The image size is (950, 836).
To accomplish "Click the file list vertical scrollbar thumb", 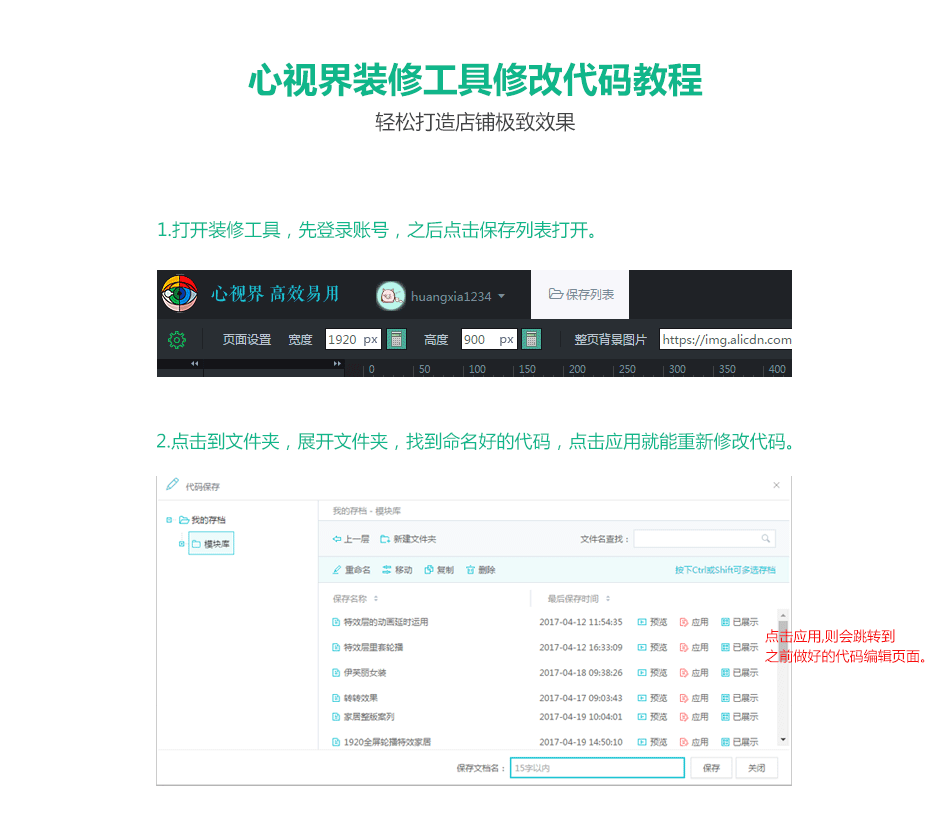I will 783,642.
